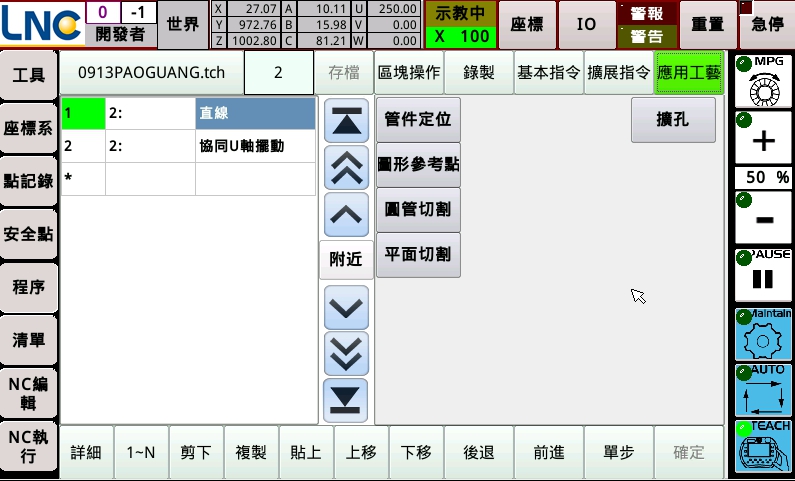This screenshot has height=481, width=795.
Task: Click the 重置 reset button
Action: click(x=708, y=24)
